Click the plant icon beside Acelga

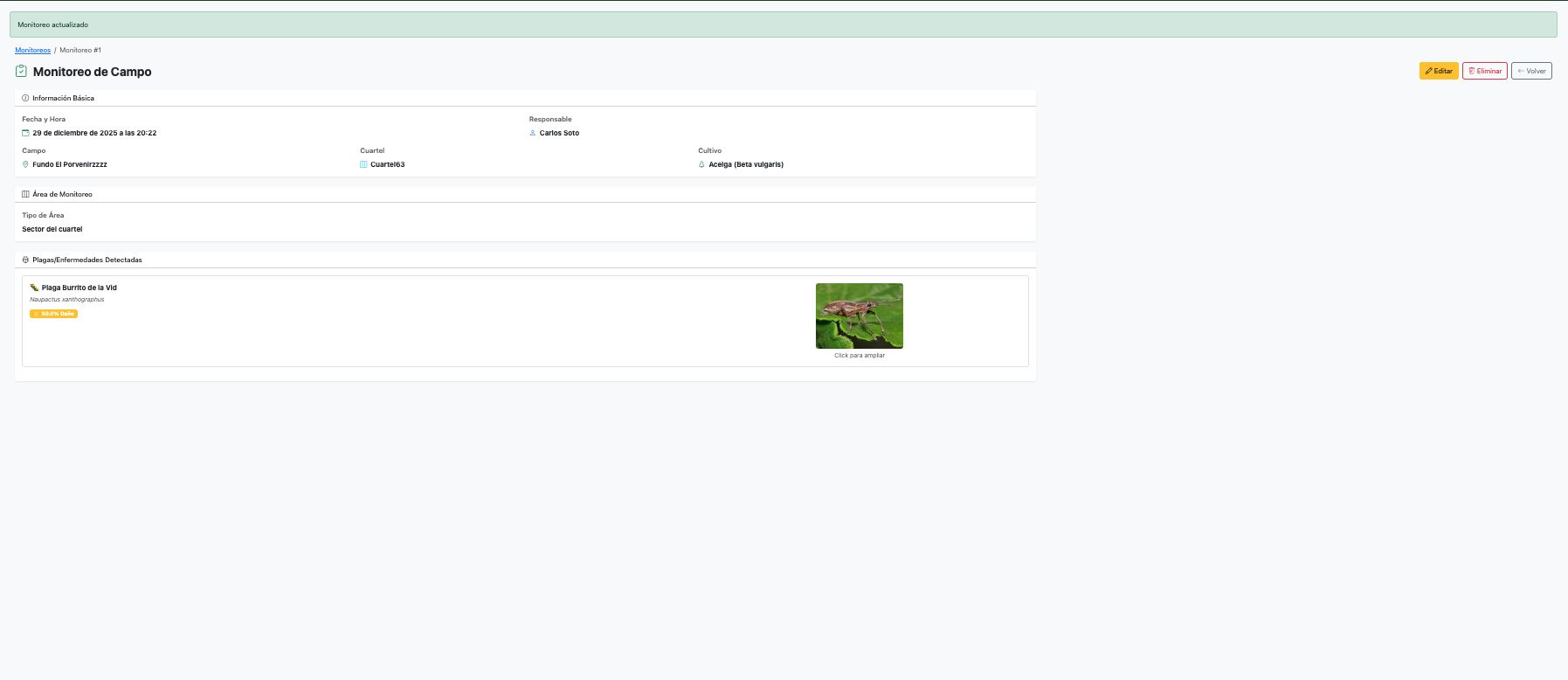(701, 164)
